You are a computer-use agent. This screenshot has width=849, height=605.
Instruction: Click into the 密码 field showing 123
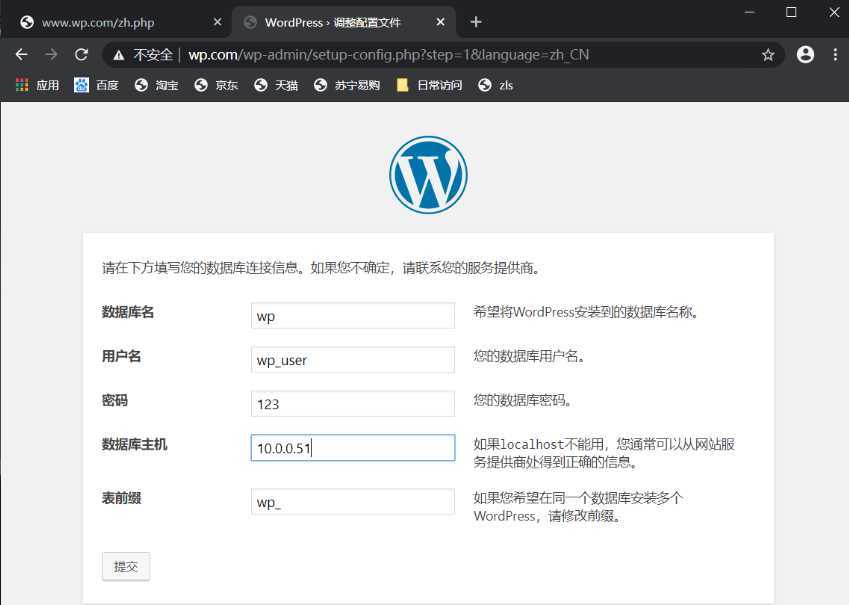352,404
